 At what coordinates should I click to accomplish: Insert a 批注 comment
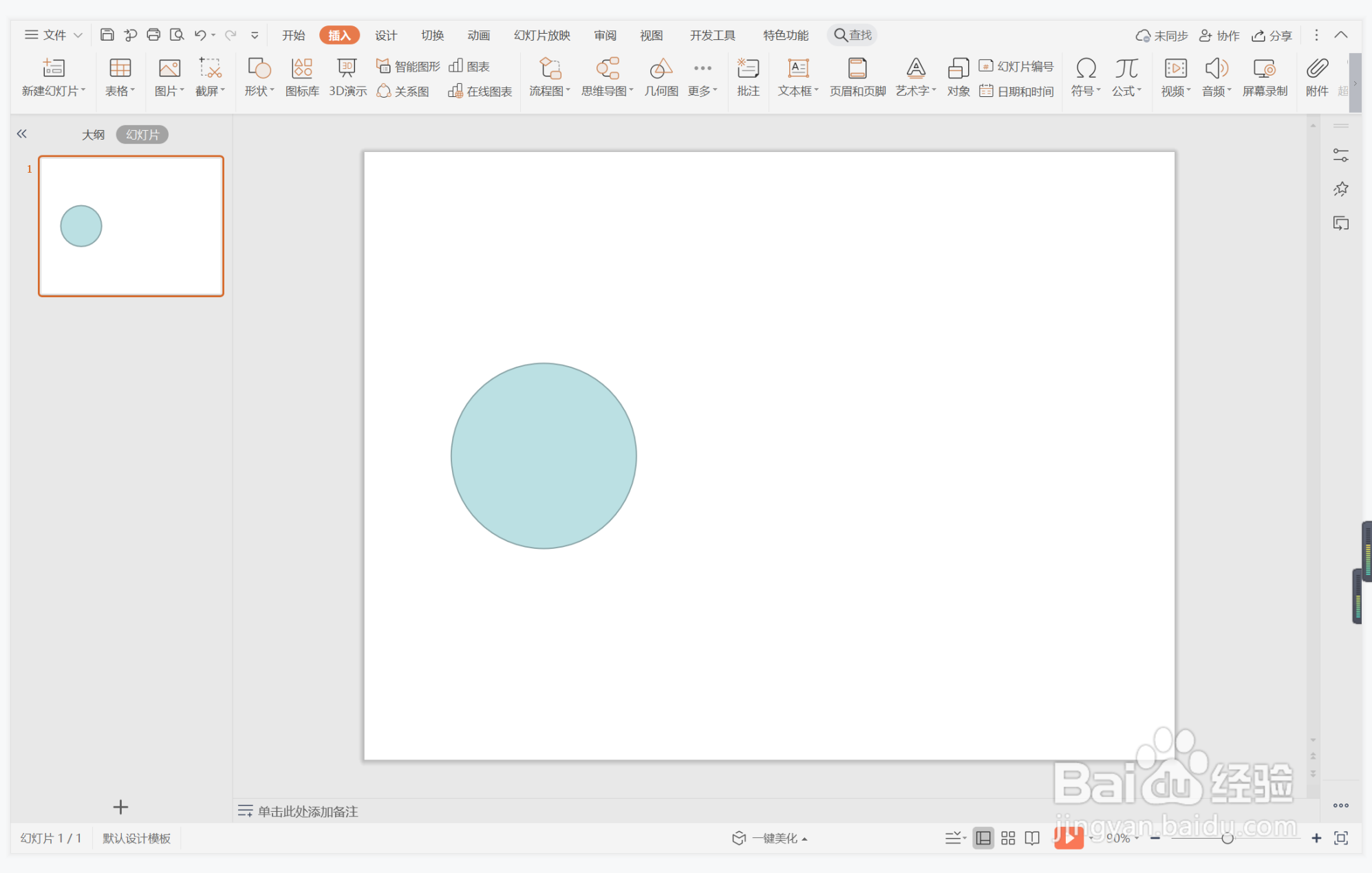(747, 76)
